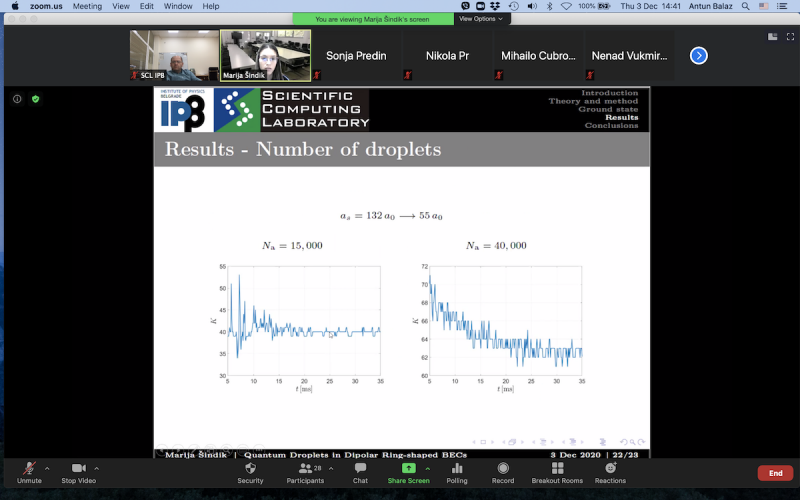The width and height of the screenshot is (800, 500).
Task: Open the Apple menu
Action: (15, 6)
